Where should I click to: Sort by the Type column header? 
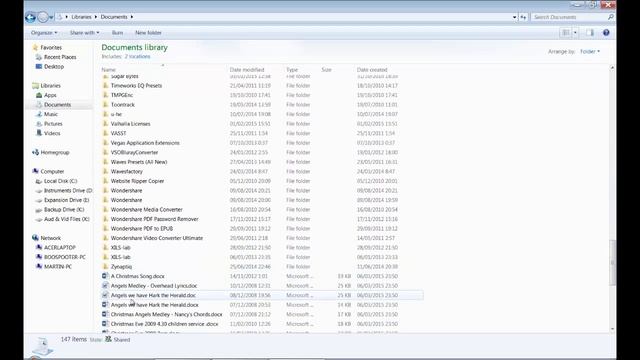pyautogui.click(x=292, y=70)
